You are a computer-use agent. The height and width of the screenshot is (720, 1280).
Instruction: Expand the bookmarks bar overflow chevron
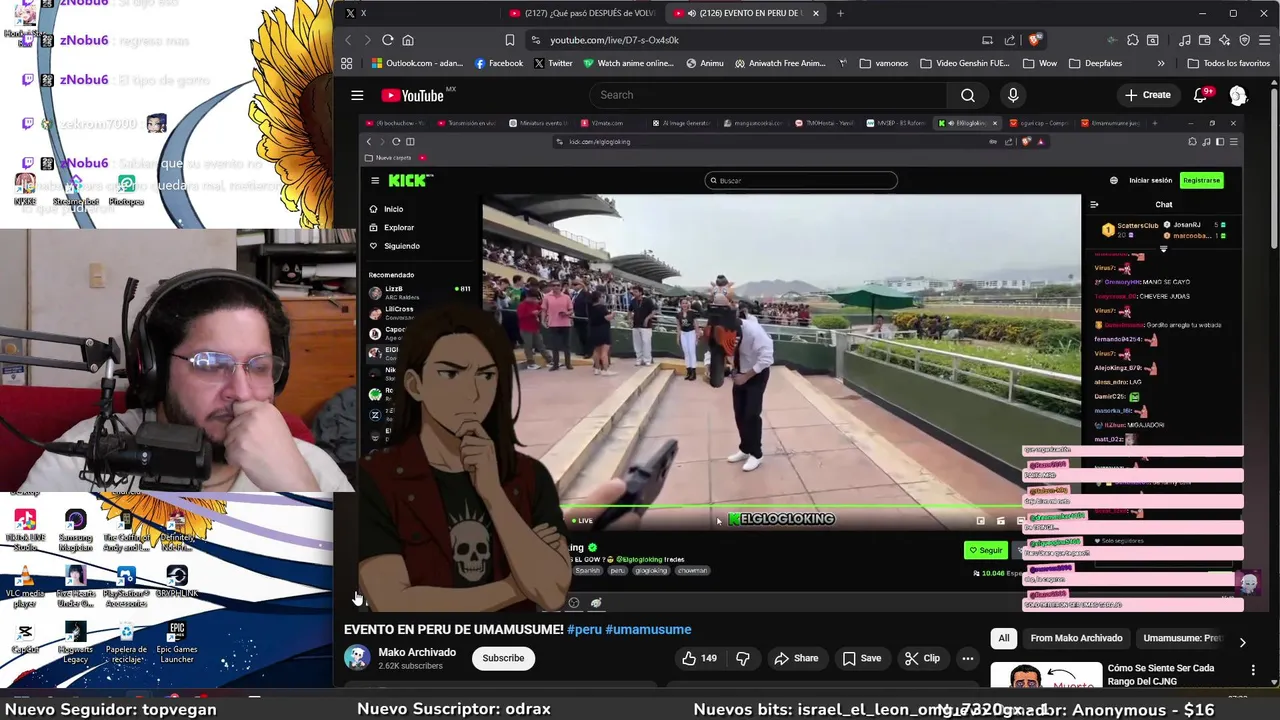(1161, 63)
